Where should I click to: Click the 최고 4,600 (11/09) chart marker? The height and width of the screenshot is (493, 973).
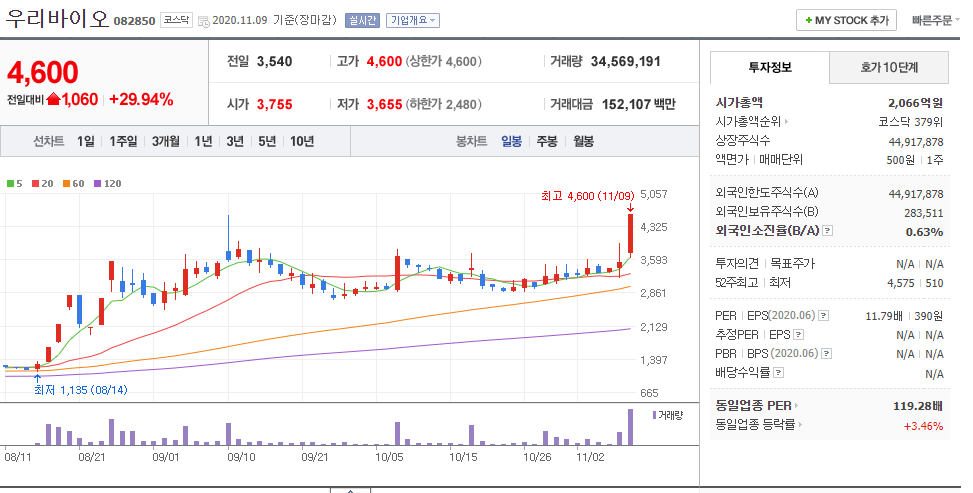tap(588, 196)
